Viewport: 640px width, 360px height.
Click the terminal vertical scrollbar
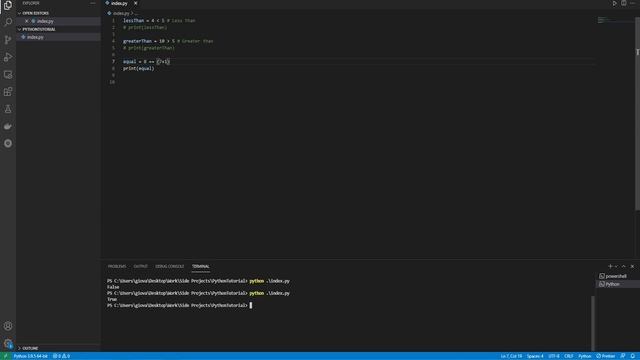593,322
